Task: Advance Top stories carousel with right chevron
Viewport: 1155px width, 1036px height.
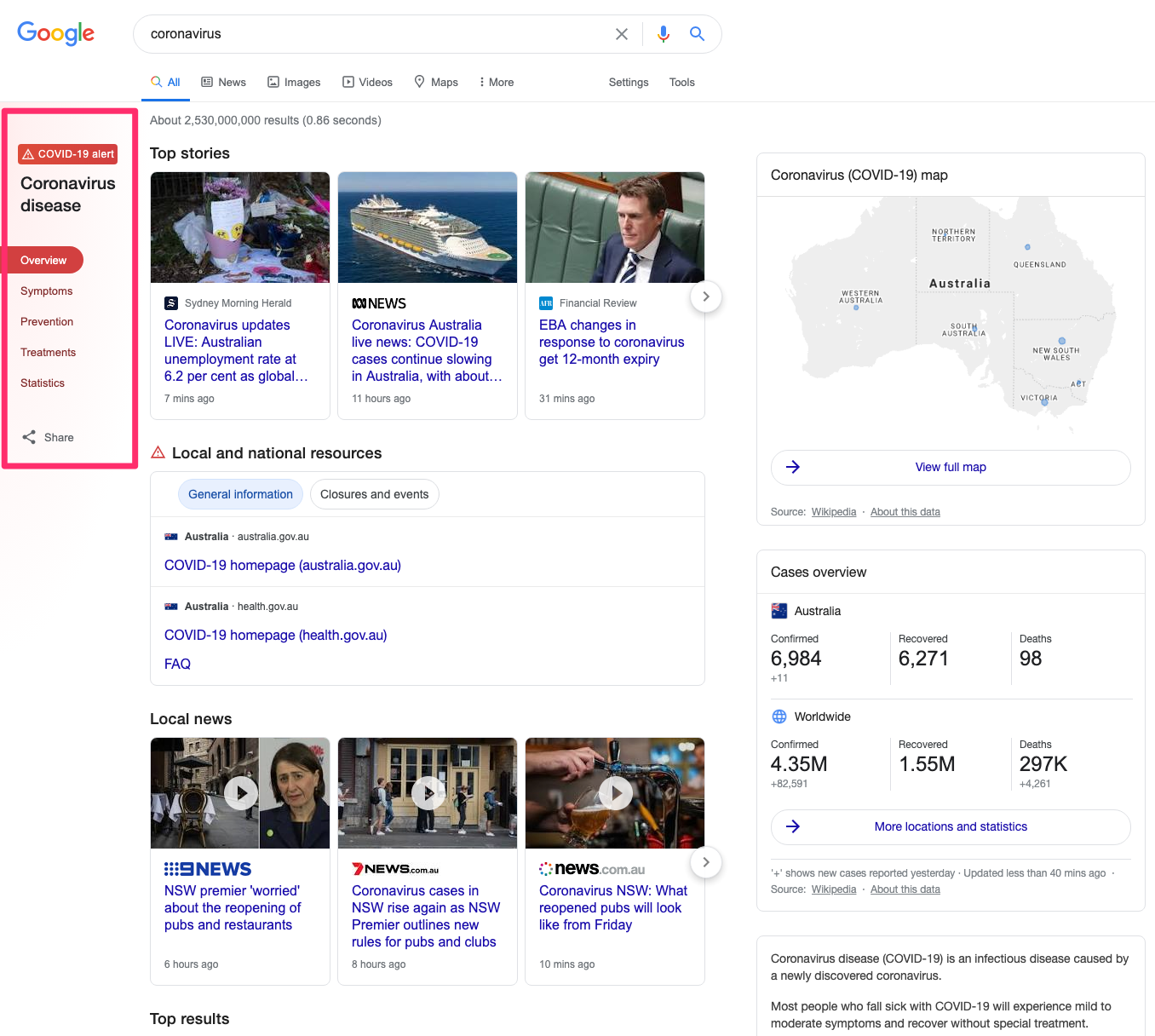Action: (x=706, y=296)
